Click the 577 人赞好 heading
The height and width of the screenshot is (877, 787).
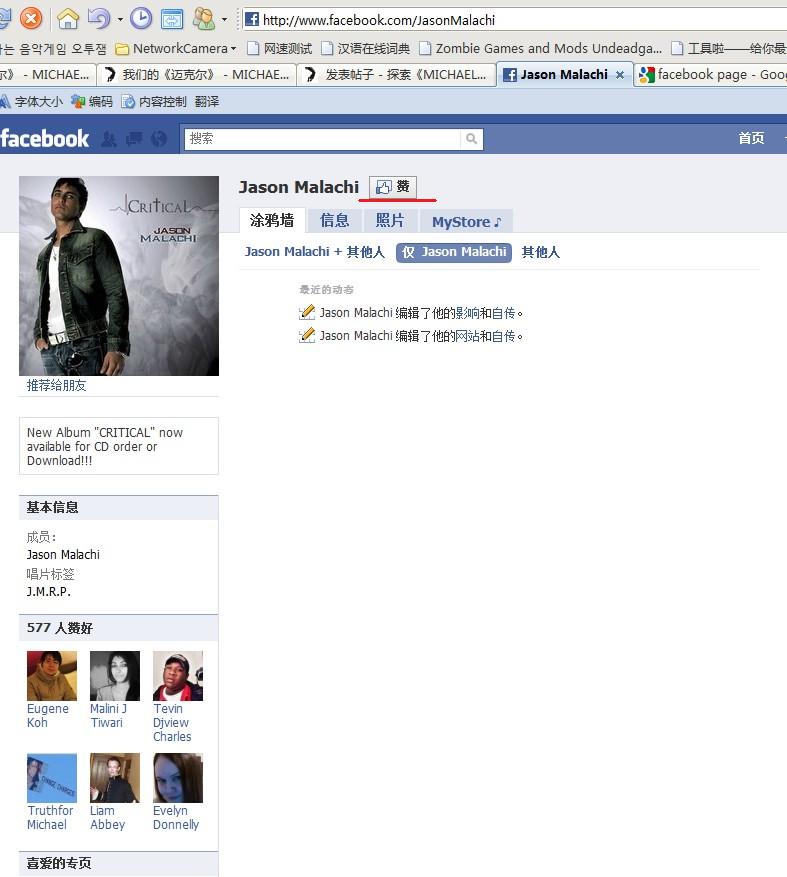[x=60, y=628]
